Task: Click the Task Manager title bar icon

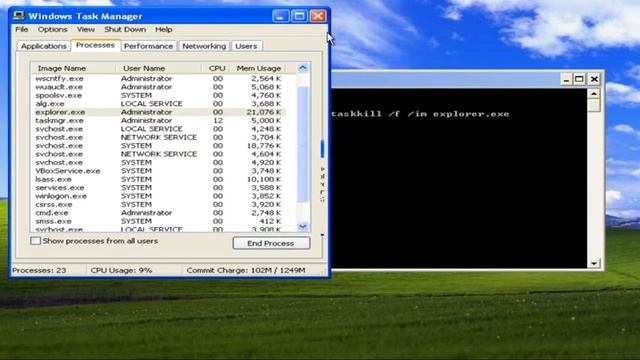Action: pyautogui.click(x=18, y=16)
